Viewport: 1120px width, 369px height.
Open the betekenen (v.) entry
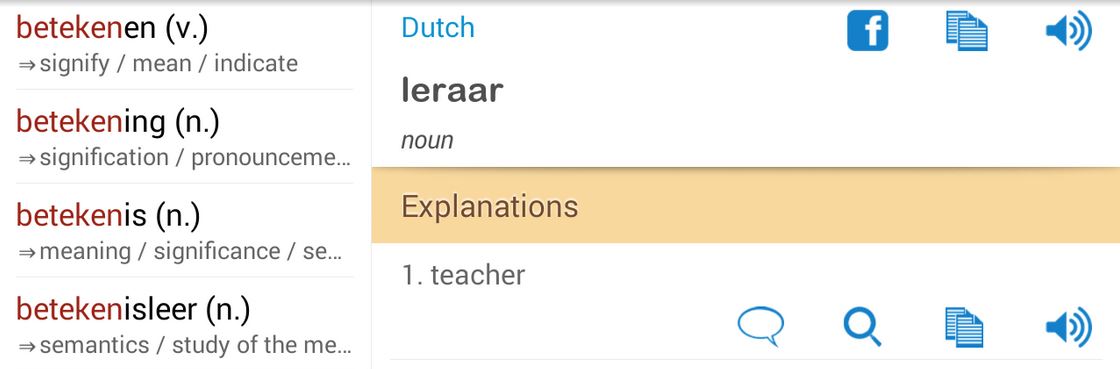[184, 45]
